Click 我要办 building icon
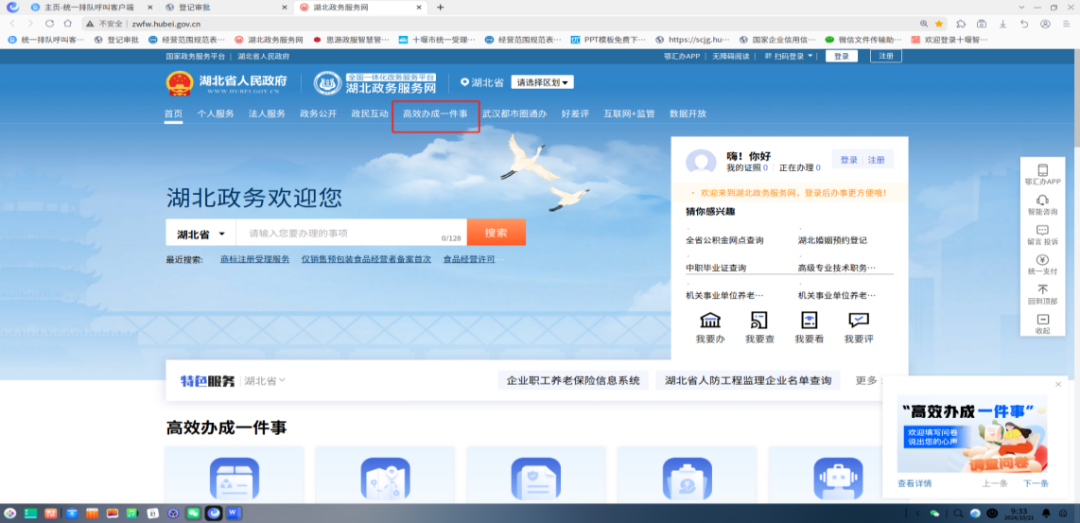Screen dimensions: 1080x523 (x=709, y=320)
